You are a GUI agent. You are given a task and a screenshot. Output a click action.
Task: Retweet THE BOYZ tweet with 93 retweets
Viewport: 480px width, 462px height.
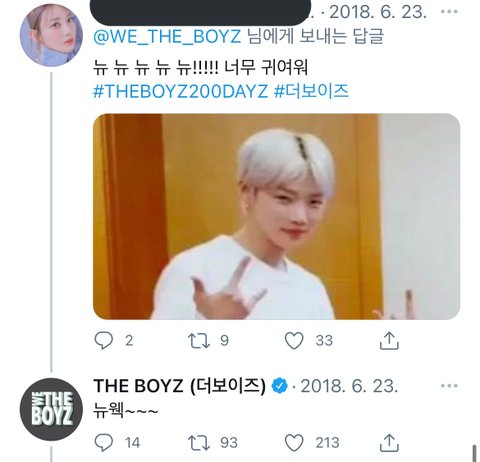click(x=199, y=443)
